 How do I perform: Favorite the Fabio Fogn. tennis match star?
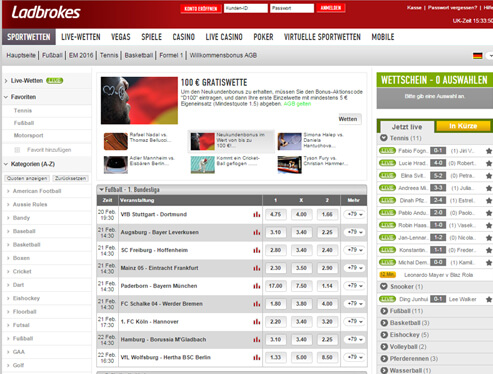tap(489, 151)
